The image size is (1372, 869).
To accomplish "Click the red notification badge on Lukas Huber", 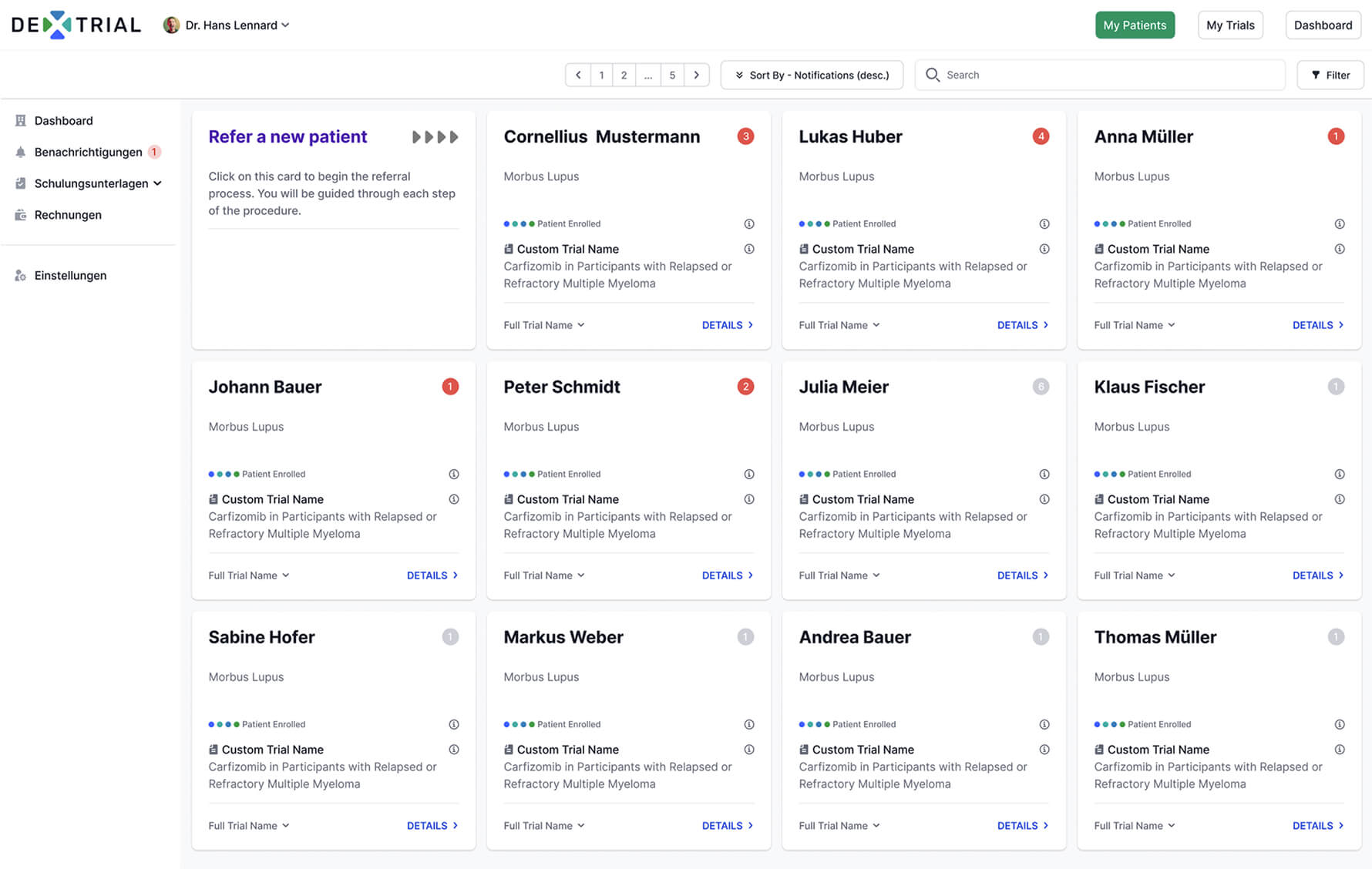I will [x=1041, y=136].
